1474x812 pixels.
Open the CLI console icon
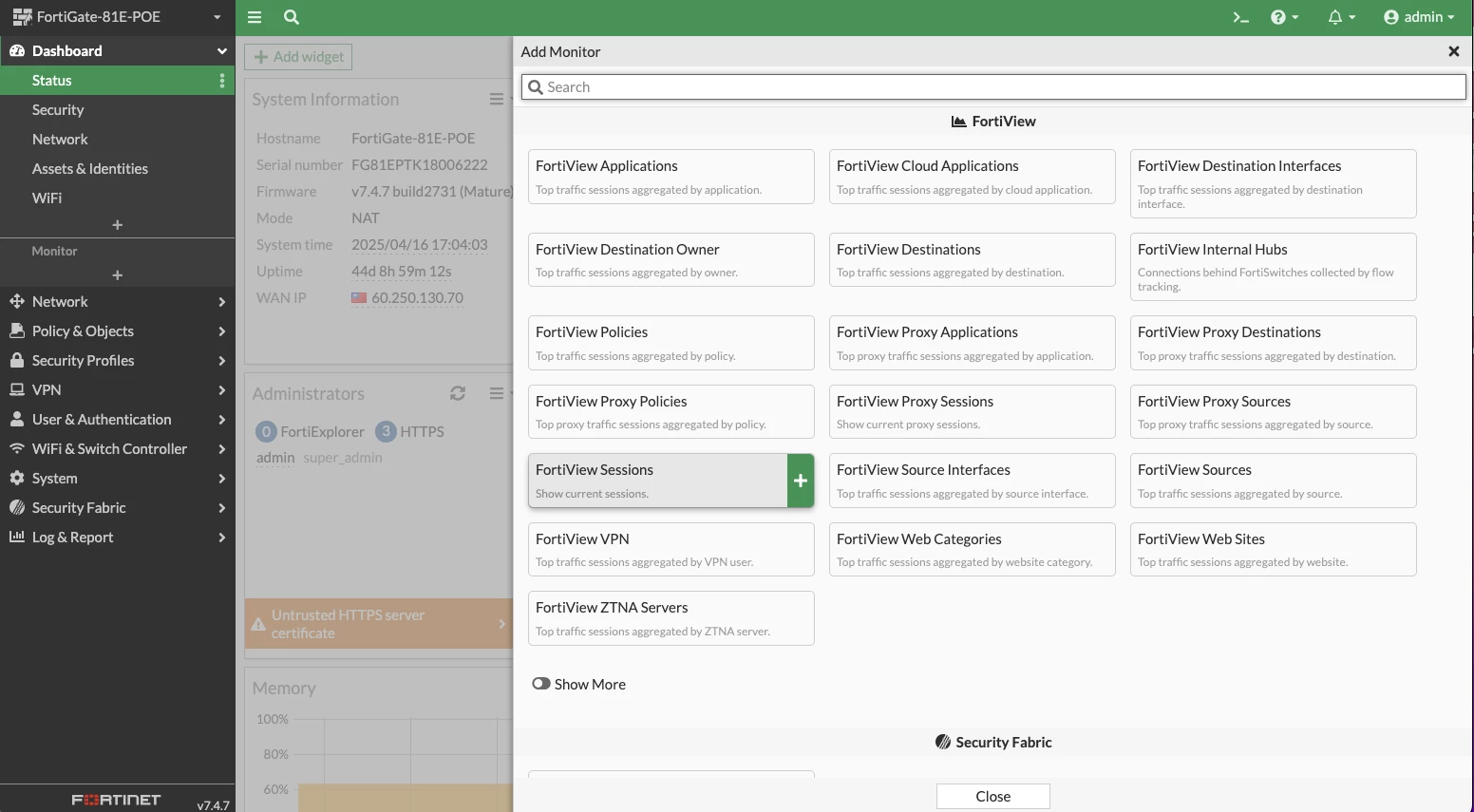tap(1240, 17)
